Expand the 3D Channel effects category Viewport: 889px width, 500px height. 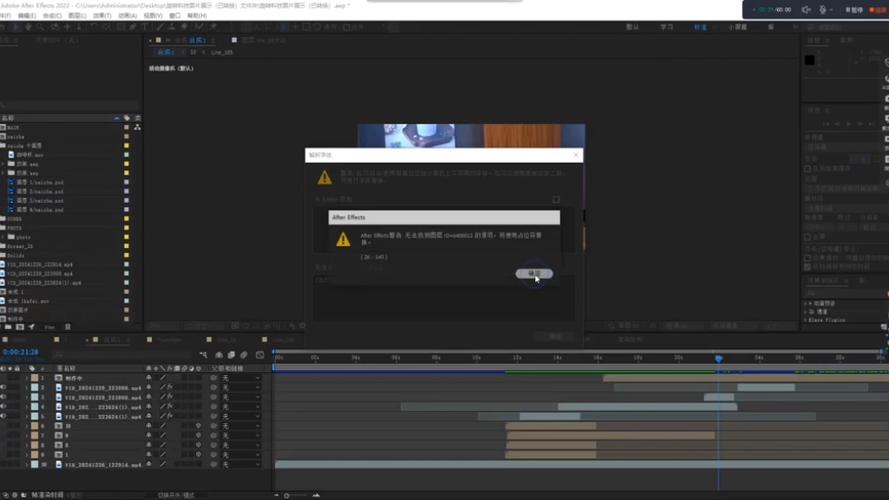pos(806,312)
